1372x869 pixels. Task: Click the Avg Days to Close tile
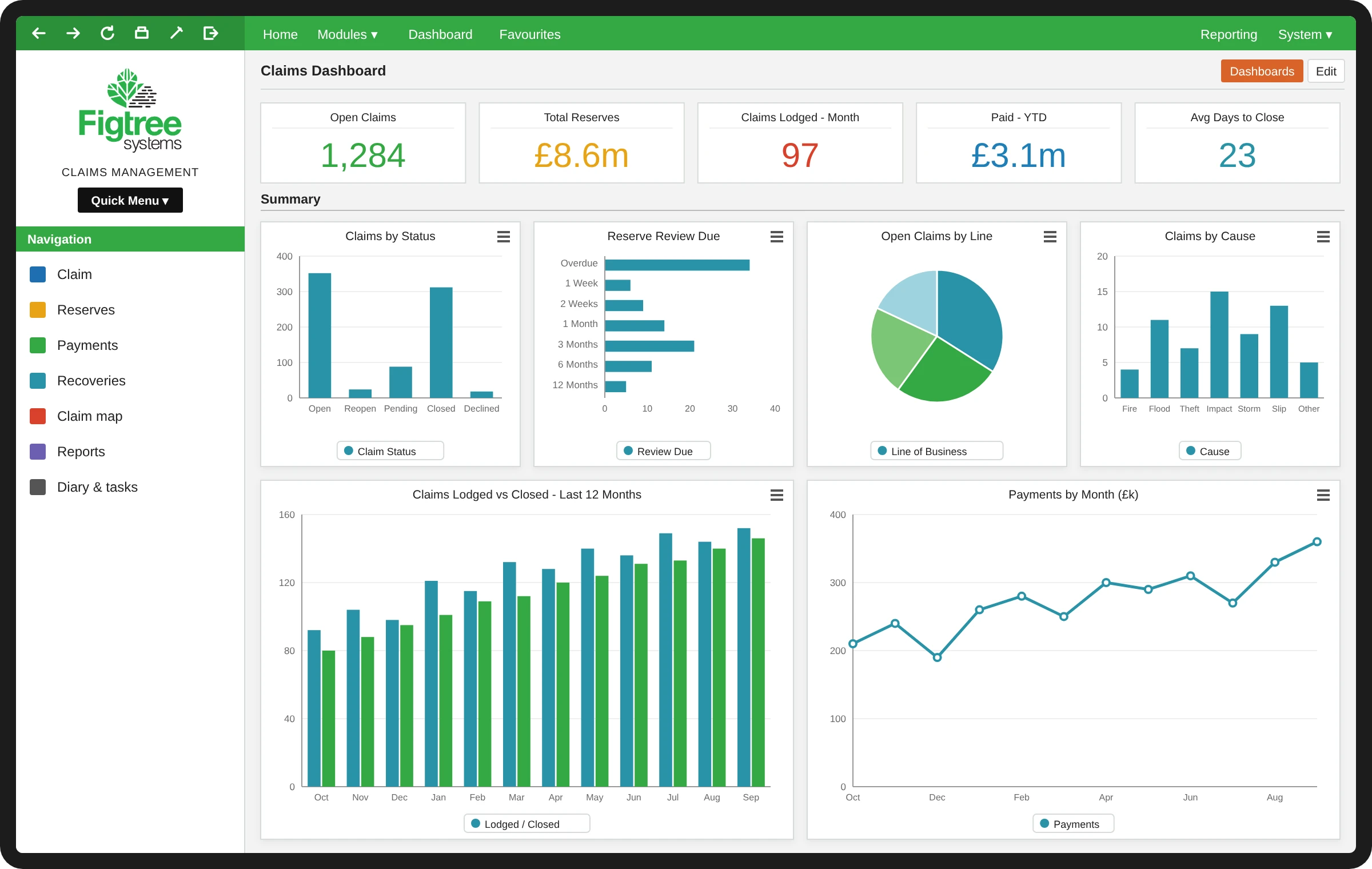pos(1238,143)
